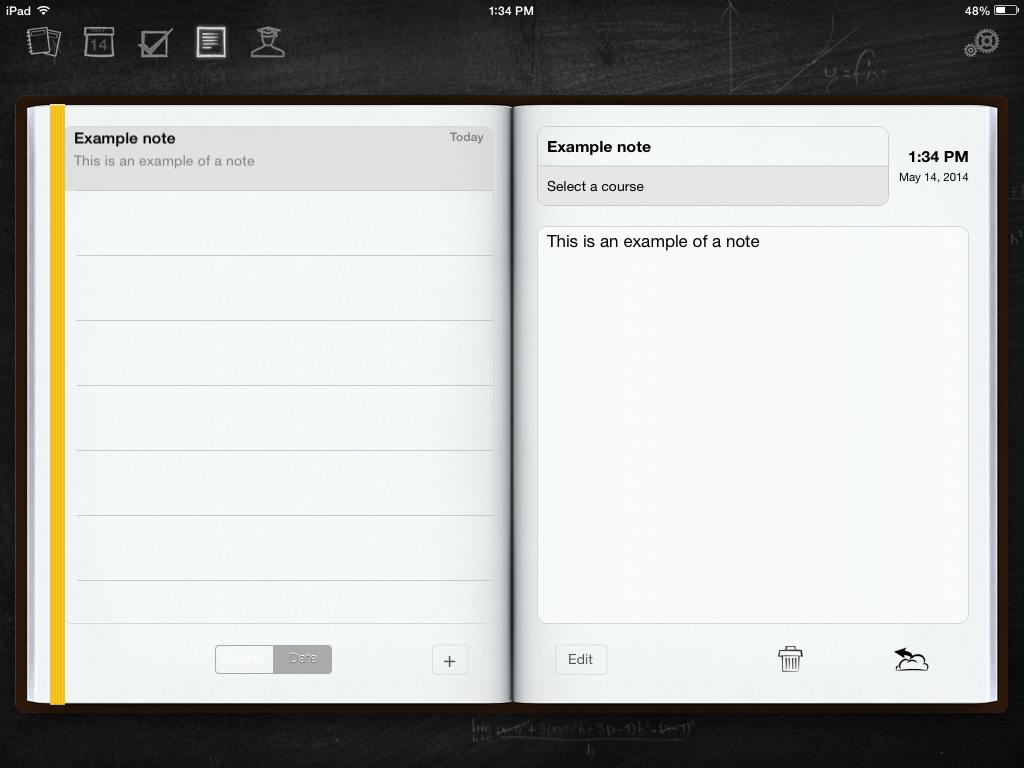
Task: Open settings via the gears icon
Action: click(983, 43)
